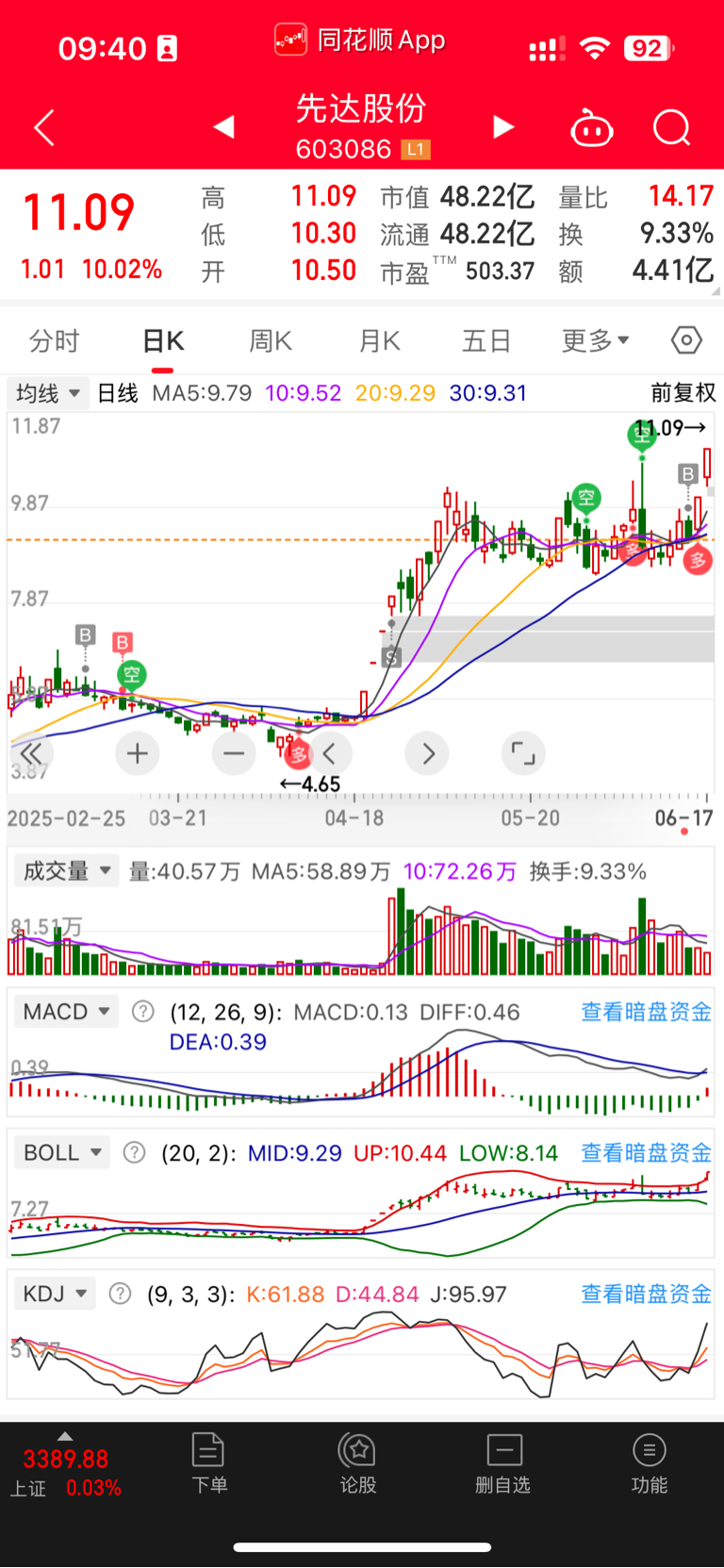This screenshot has width=724, height=1568.
Task: Tap the 量:40.57万 volume readout
Action: point(185,871)
